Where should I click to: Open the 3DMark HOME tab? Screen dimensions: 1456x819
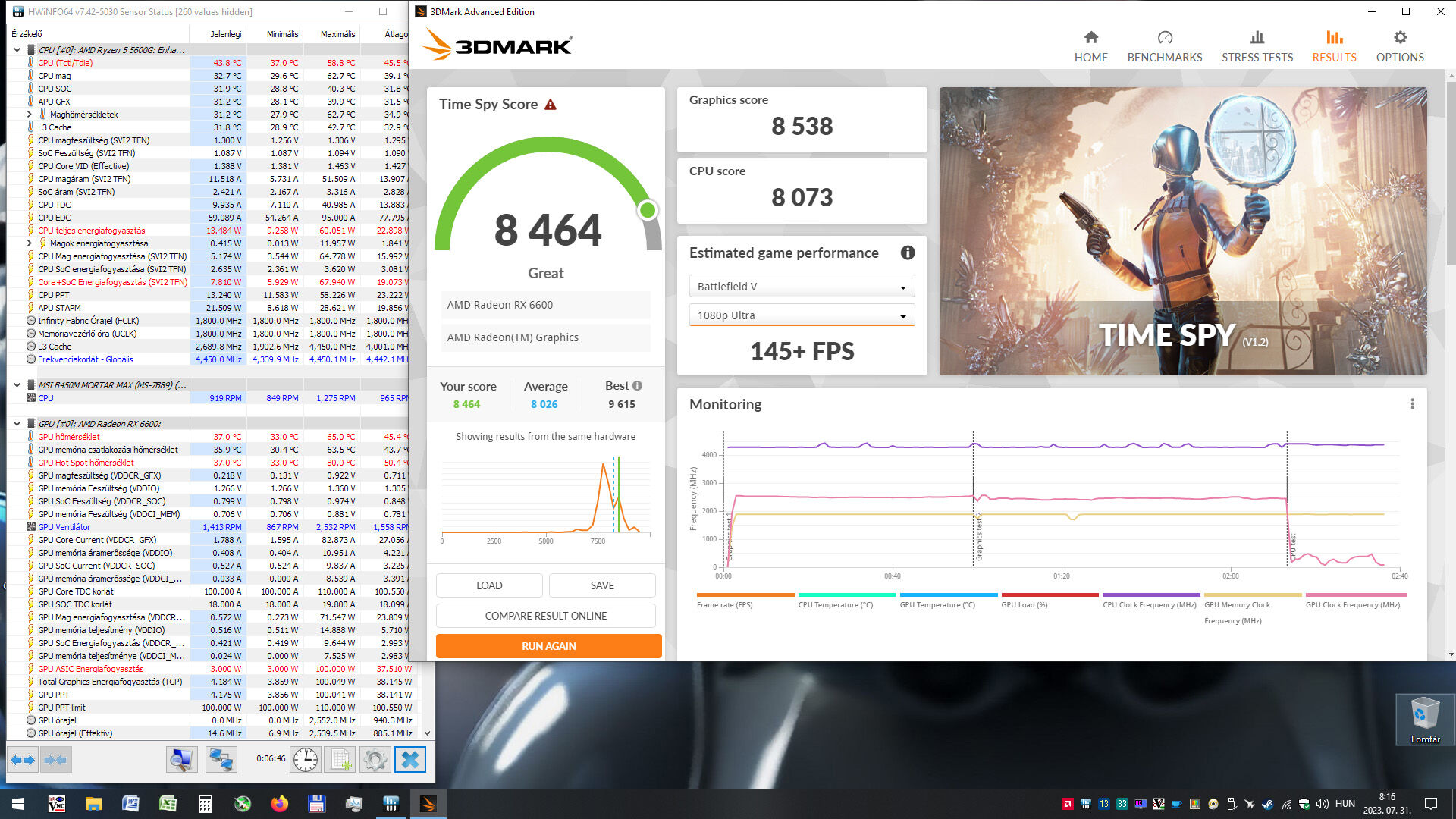[1090, 46]
